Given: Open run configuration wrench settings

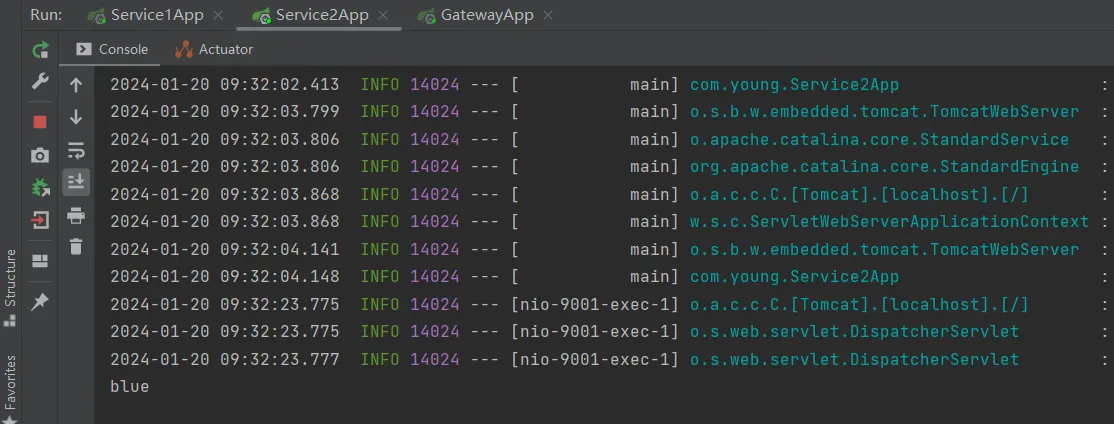Looking at the screenshot, I should point(40,81).
